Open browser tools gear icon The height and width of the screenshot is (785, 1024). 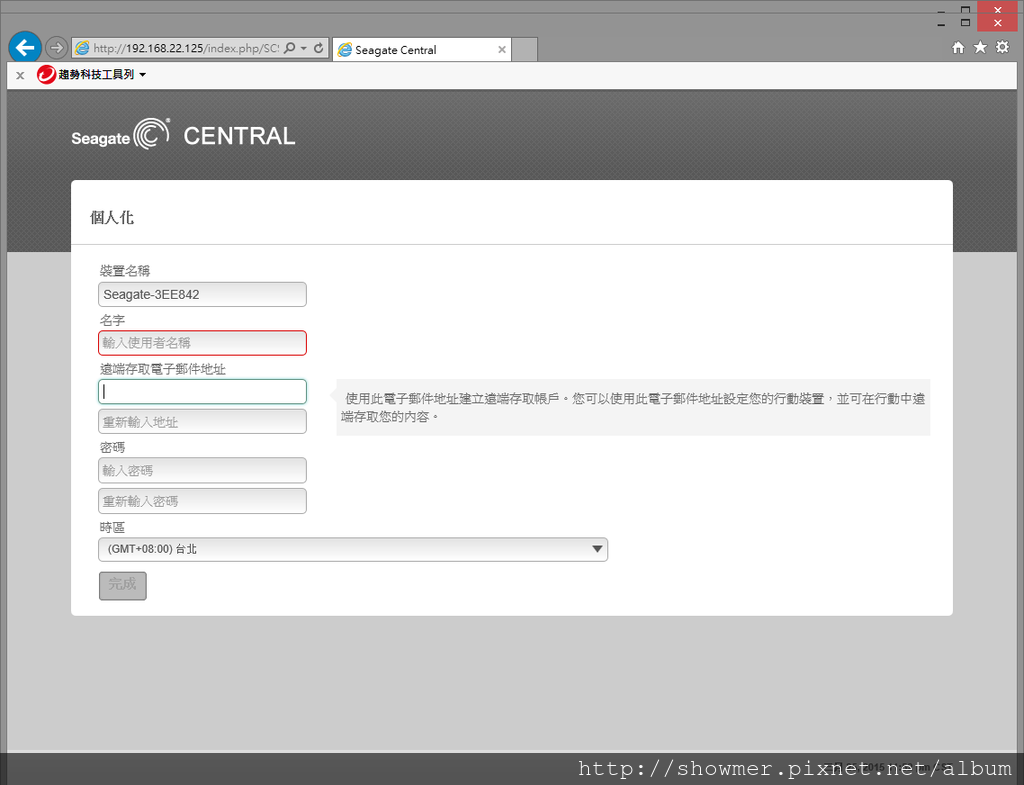[x=1002, y=47]
